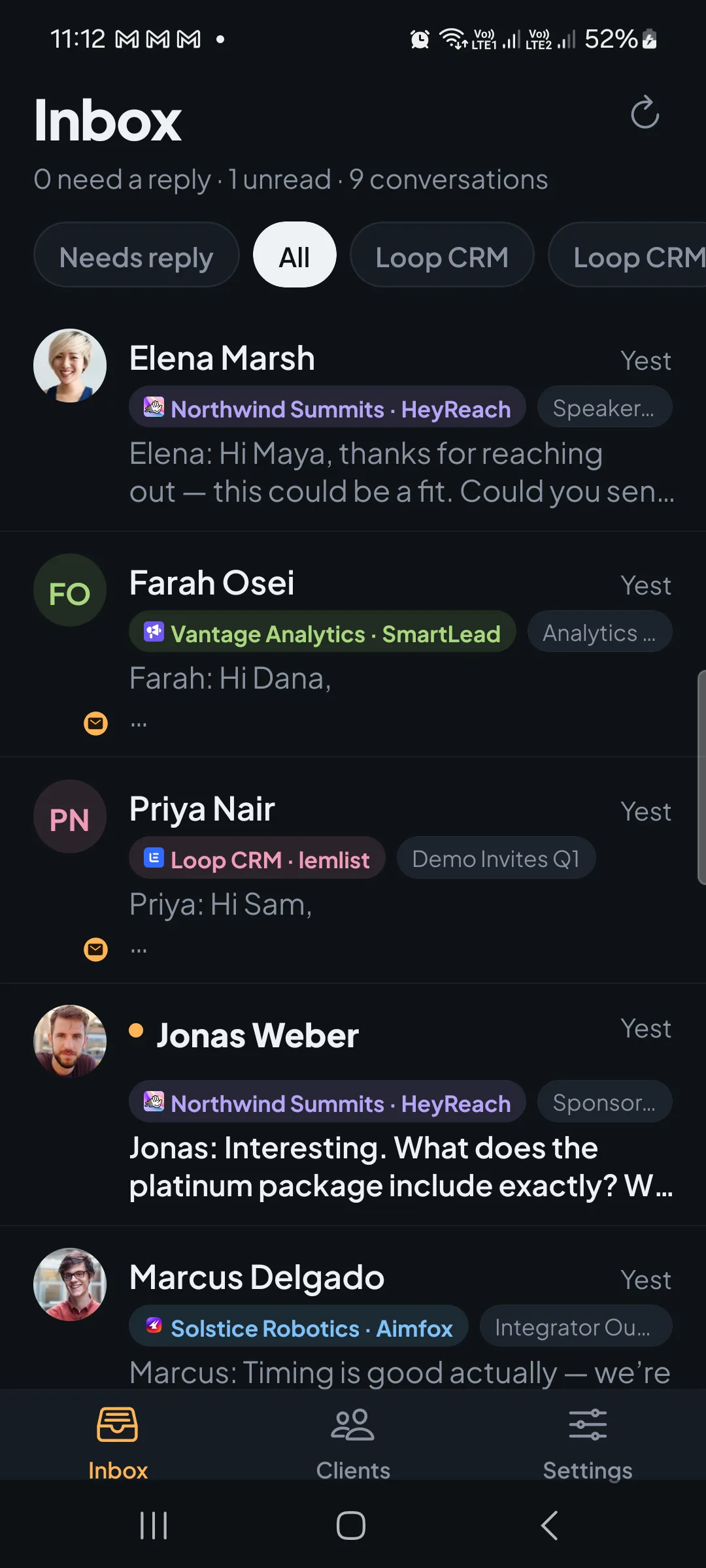Screen dimensions: 706x1568
Task: Tap the refresh icon beside Inbox
Action: [645, 112]
